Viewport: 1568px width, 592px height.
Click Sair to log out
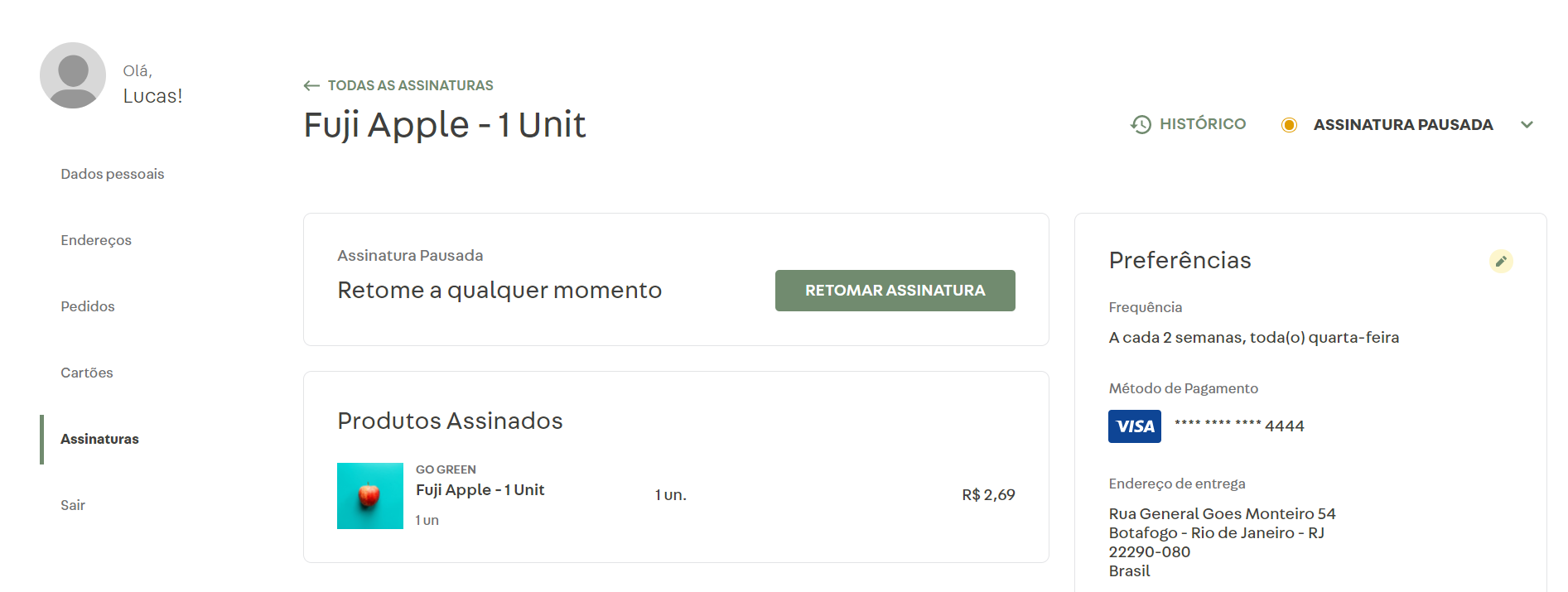click(73, 505)
